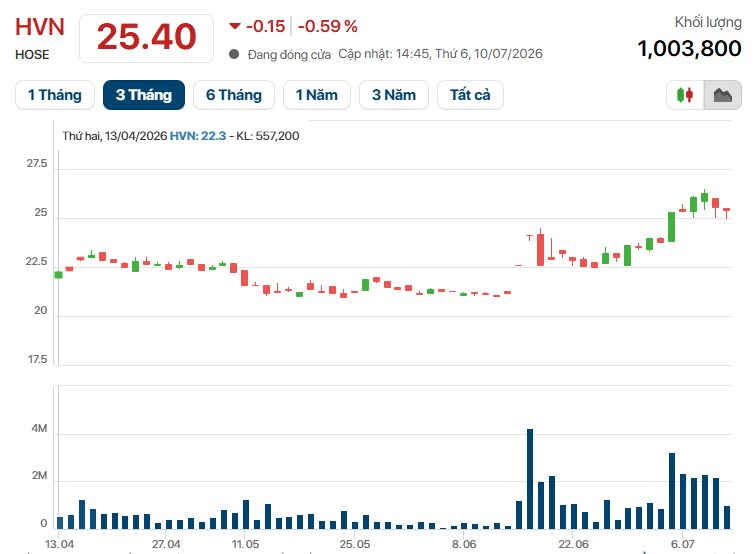Click the first green candle at 13.04

59,275
